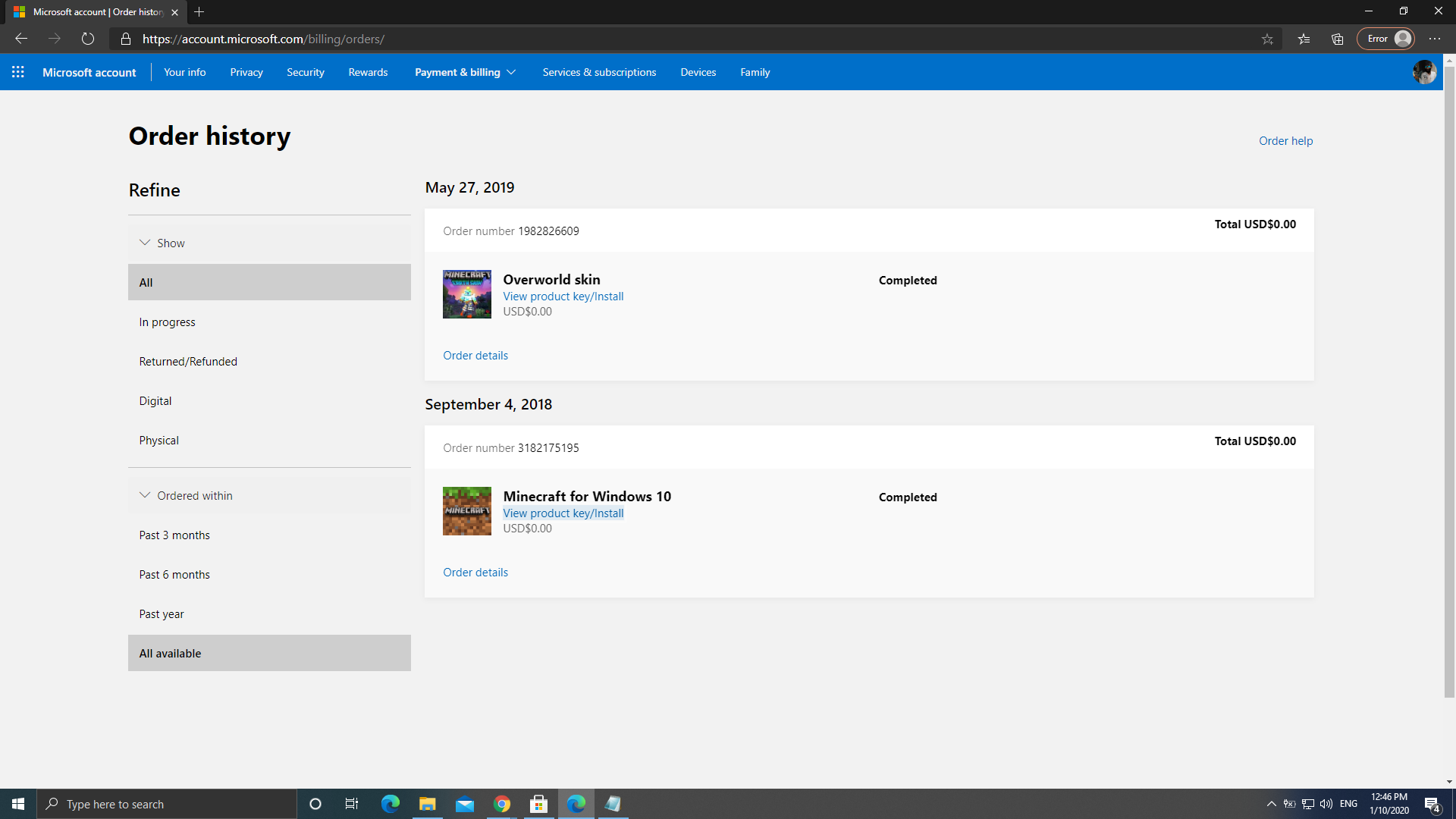Filter orders by Returned/Refunded
The height and width of the screenshot is (819, 1456).
tap(269, 361)
